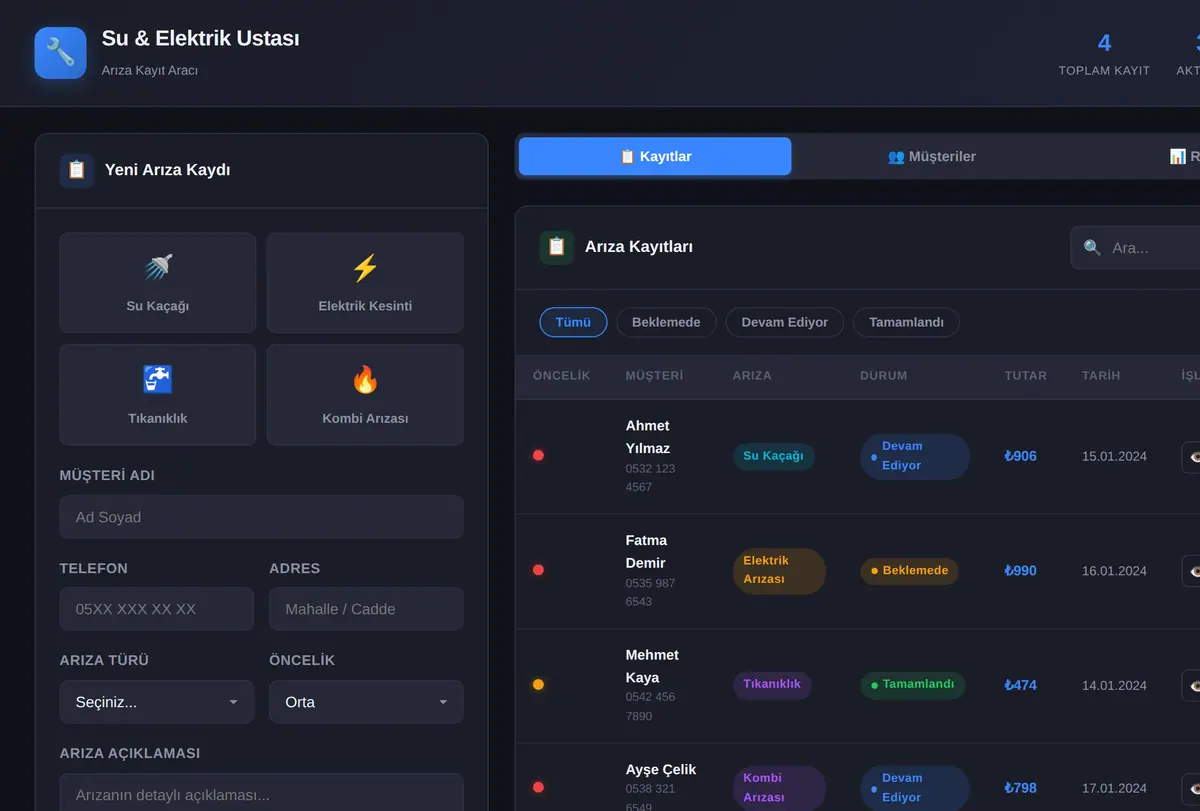Click the magnifier icon in search box

click(x=1092, y=247)
